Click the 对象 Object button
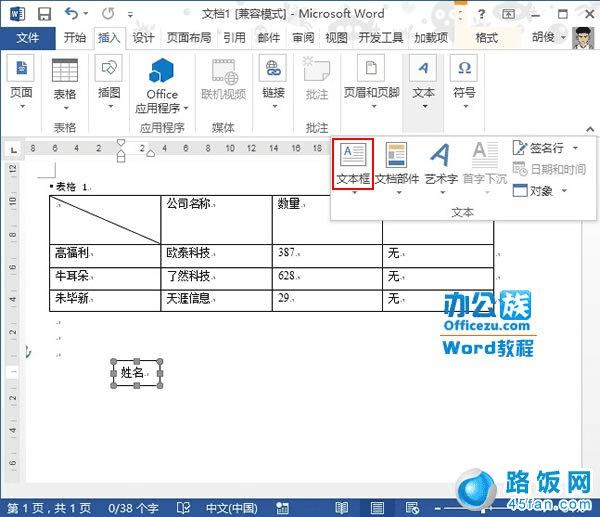 533,190
